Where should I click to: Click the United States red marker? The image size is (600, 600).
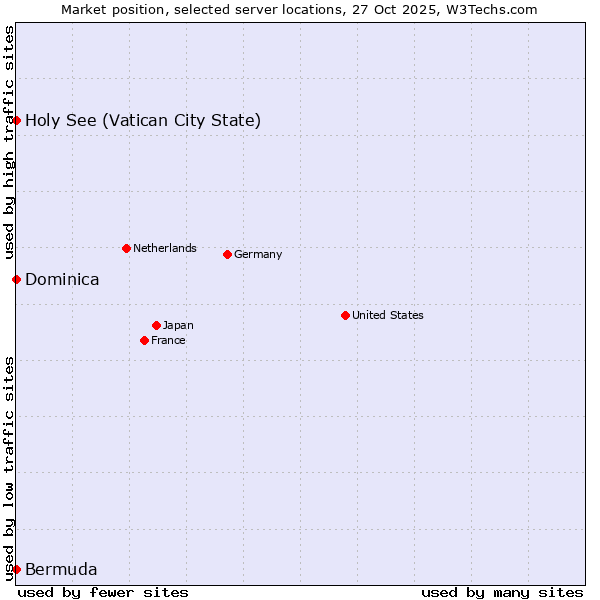[345, 315]
